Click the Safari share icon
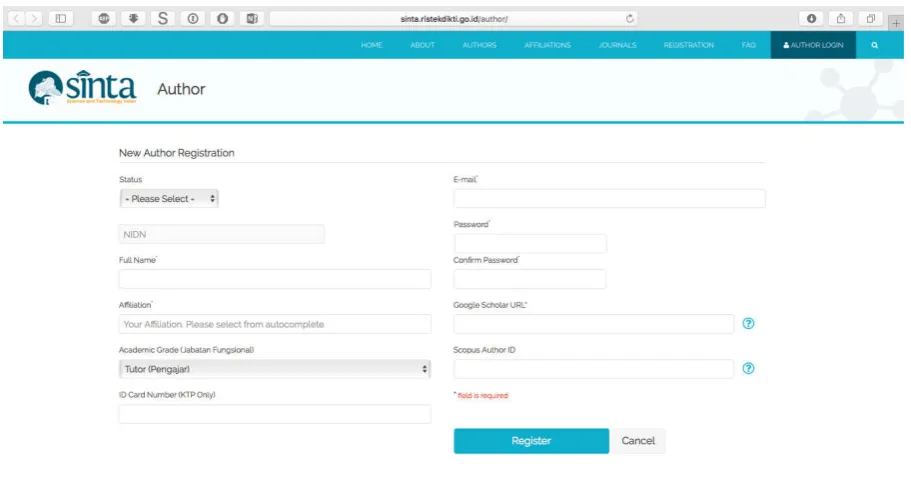 pyautogui.click(x=841, y=19)
